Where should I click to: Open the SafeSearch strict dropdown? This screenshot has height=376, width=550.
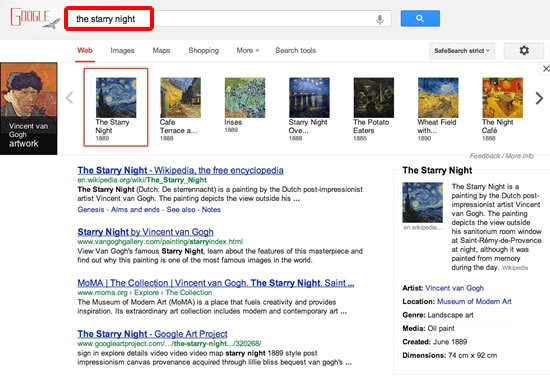tap(462, 51)
